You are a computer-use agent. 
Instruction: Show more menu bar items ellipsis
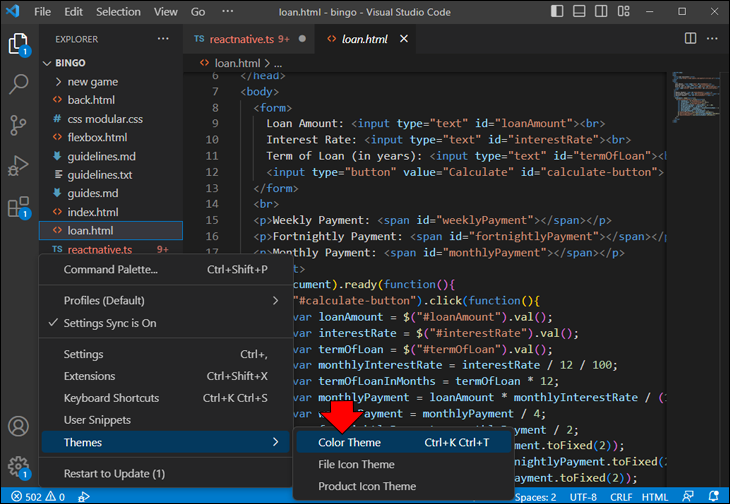(x=228, y=11)
